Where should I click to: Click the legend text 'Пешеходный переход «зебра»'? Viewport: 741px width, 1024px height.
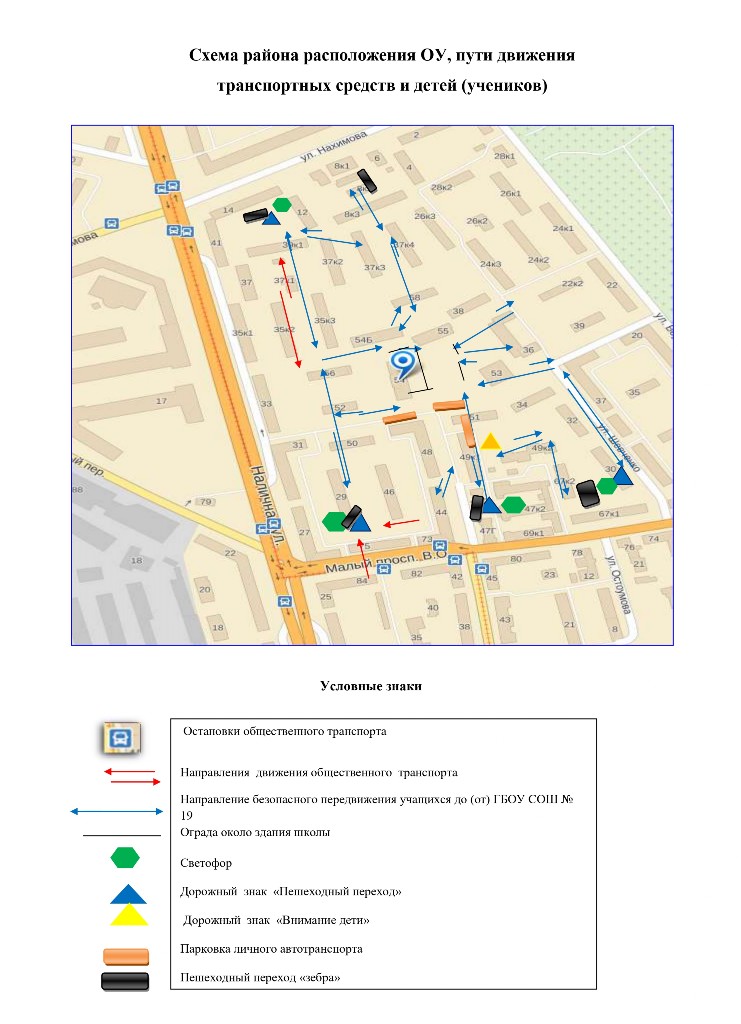coord(260,978)
